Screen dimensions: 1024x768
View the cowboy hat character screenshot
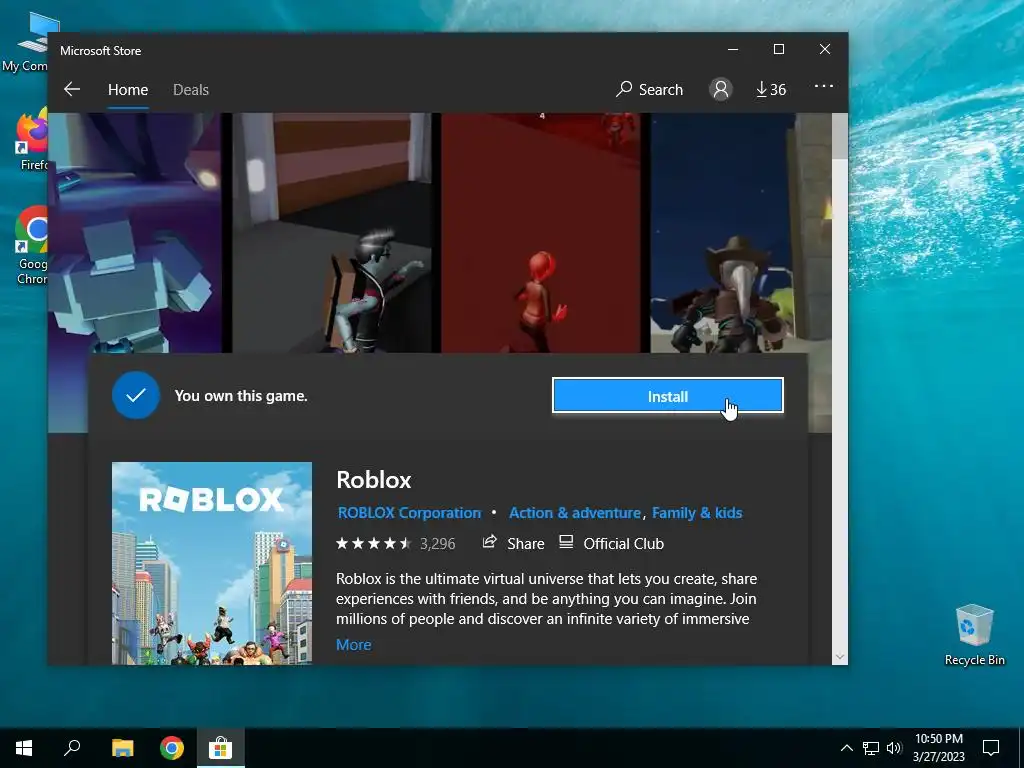pyautogui.click(x=741, y=233)
